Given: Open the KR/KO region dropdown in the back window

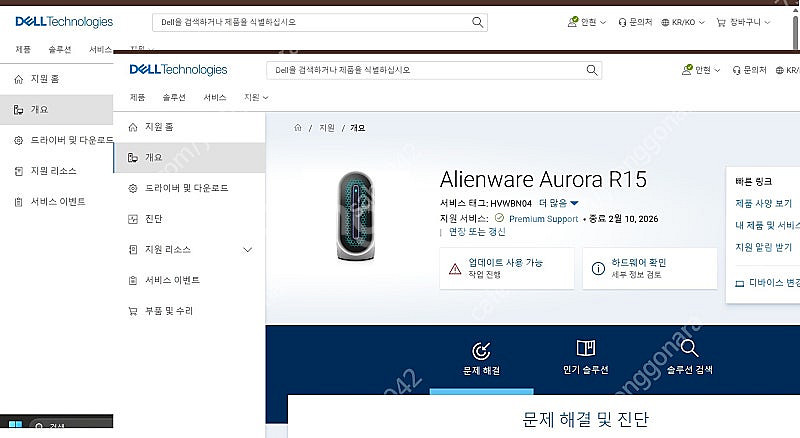Looking at the screenshot, I should [x=683, y=22].
